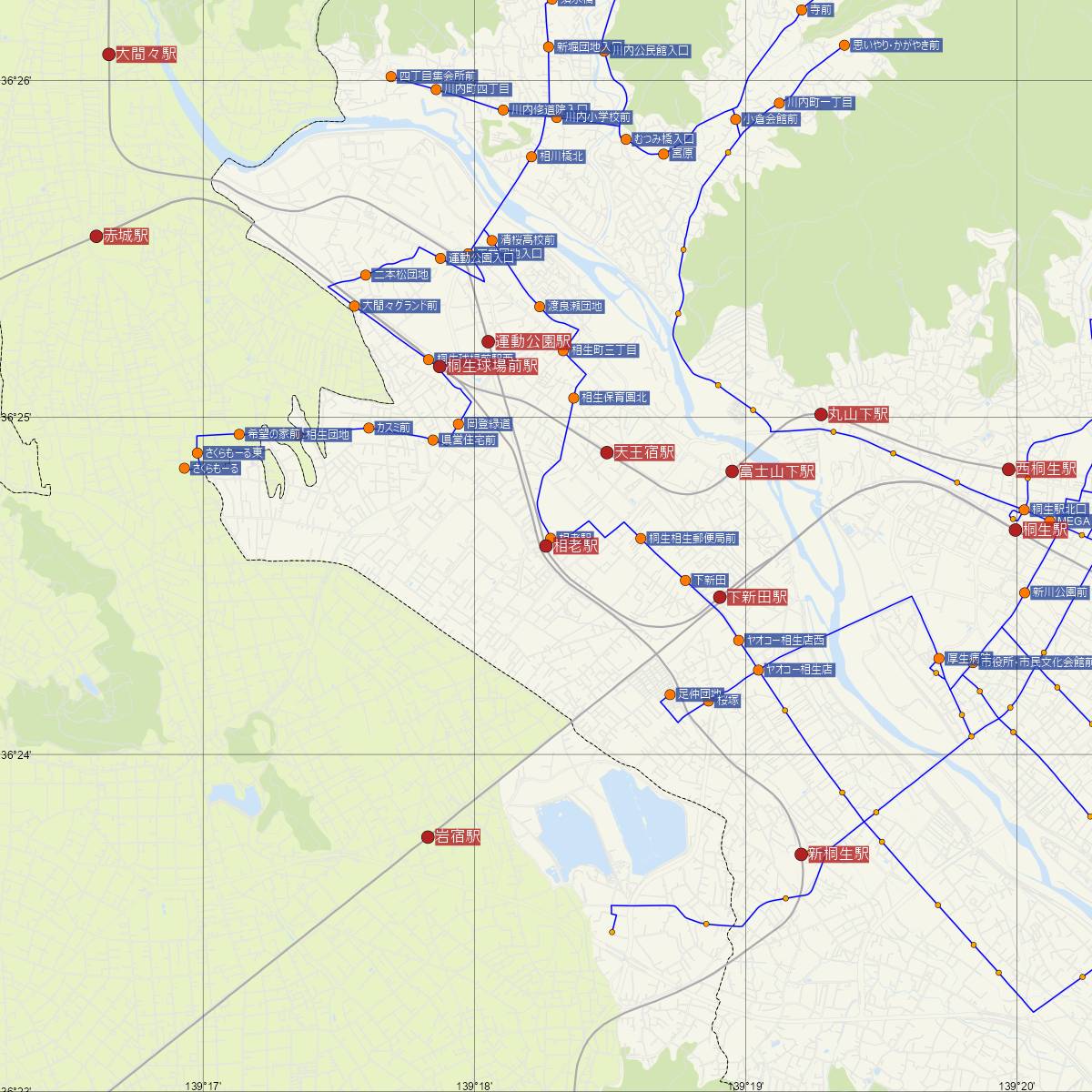This screenshot has height=1092, width=1092.
Task: Select the 岩宿駅 station marker dot
Action: 428,837
